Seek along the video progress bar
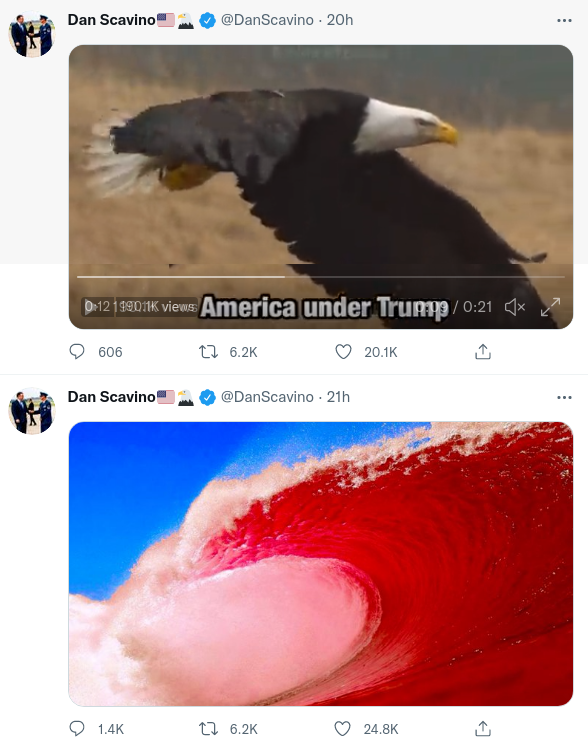The height and width of the screenshot is (749, 588). 321,277
